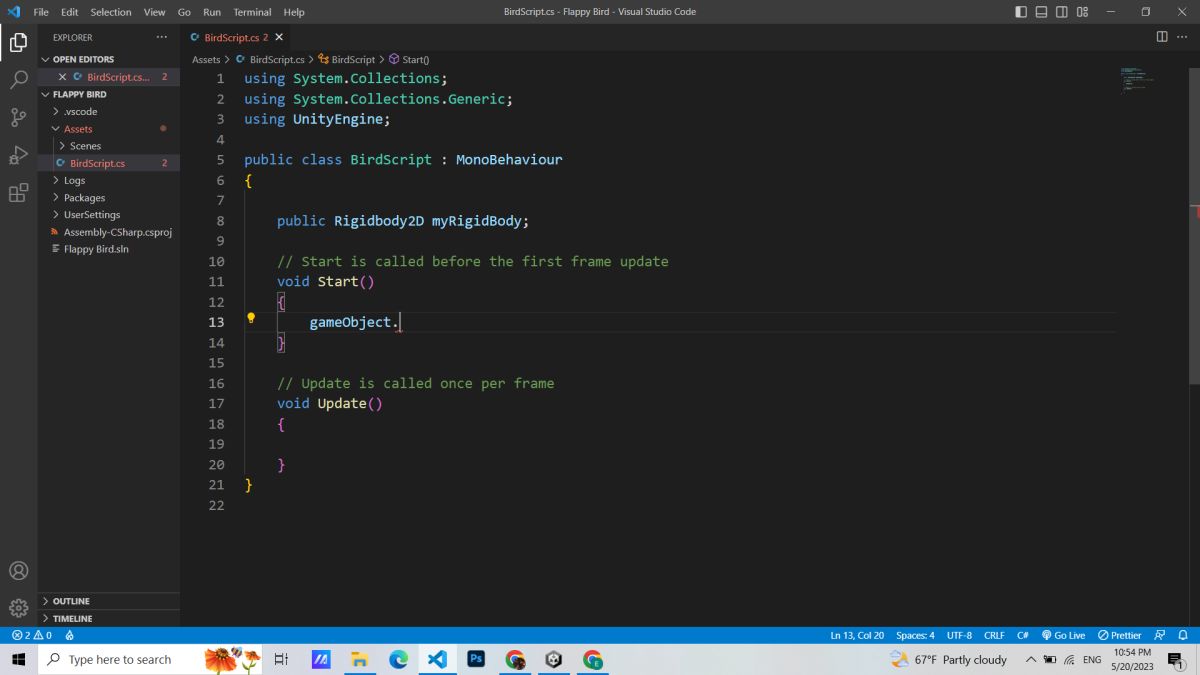1200x675 pixels.
Task: Select BirdScript.cs in the Assets tree
Action: [x=109, y=163]
